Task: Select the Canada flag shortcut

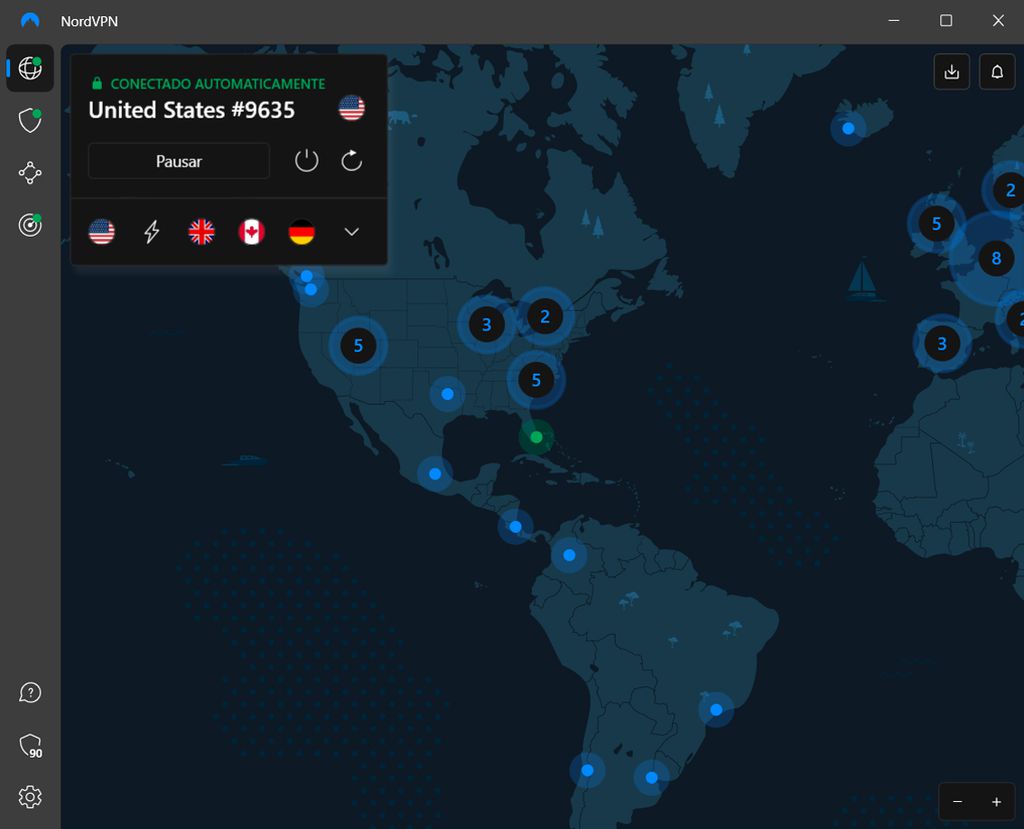Action: click(251, 231)
